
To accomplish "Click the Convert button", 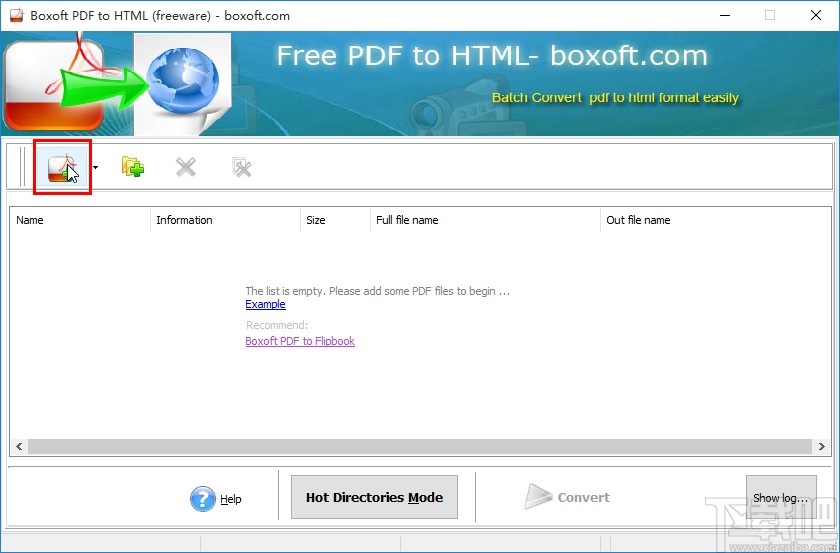I will (x=567, y=497).
